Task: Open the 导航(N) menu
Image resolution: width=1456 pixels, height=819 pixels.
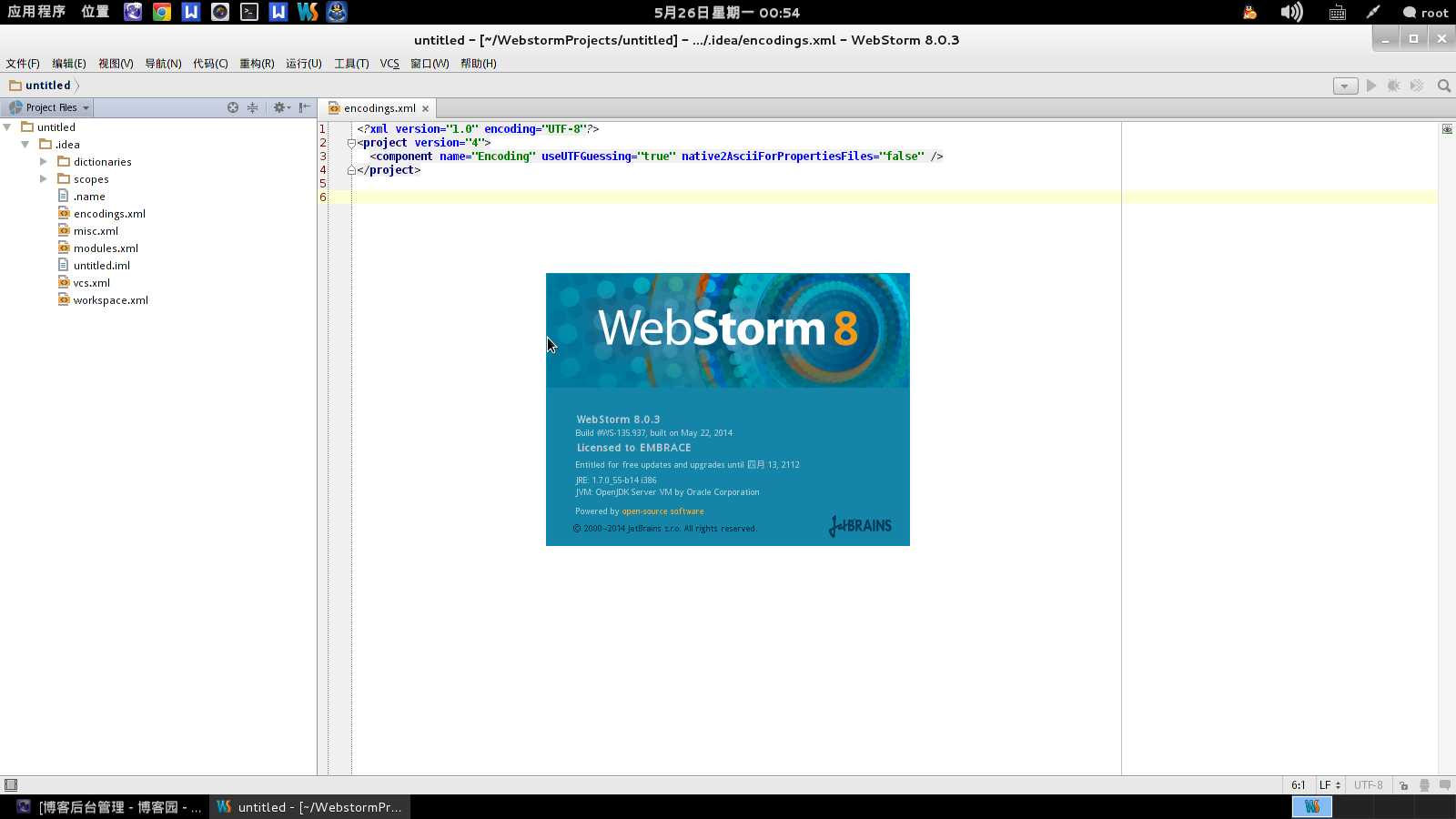Action: [x=163, y=64]
